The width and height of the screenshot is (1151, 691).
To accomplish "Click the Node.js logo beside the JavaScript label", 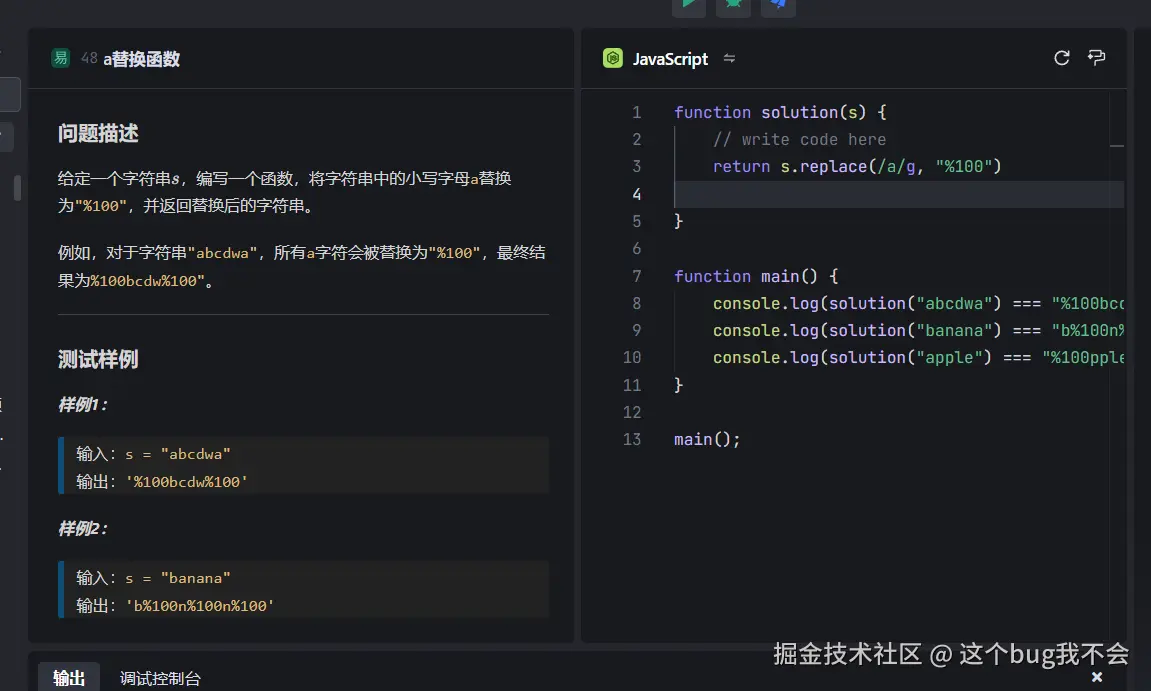I will point(611,58).
